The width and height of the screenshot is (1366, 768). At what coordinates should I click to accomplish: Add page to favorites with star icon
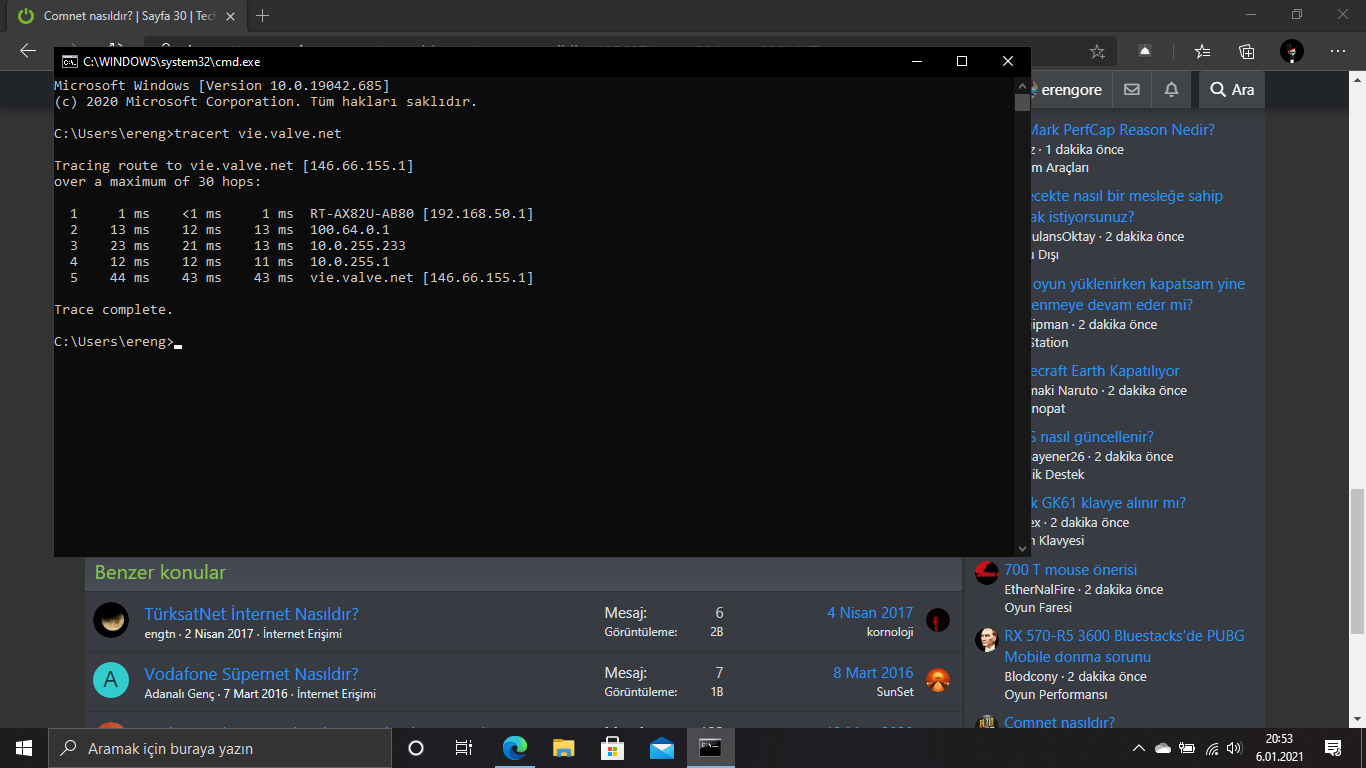pos(1097,51)
